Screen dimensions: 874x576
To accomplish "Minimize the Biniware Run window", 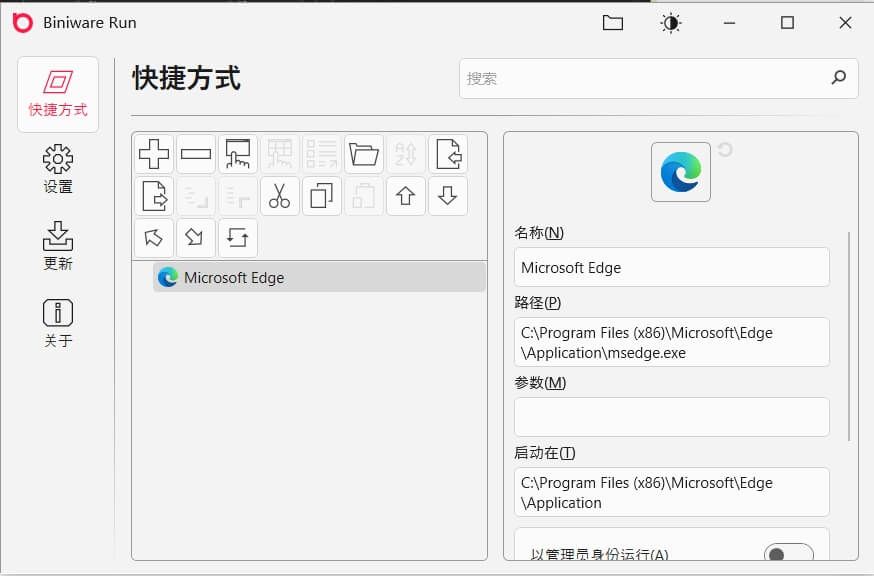I will pos(729,23).
